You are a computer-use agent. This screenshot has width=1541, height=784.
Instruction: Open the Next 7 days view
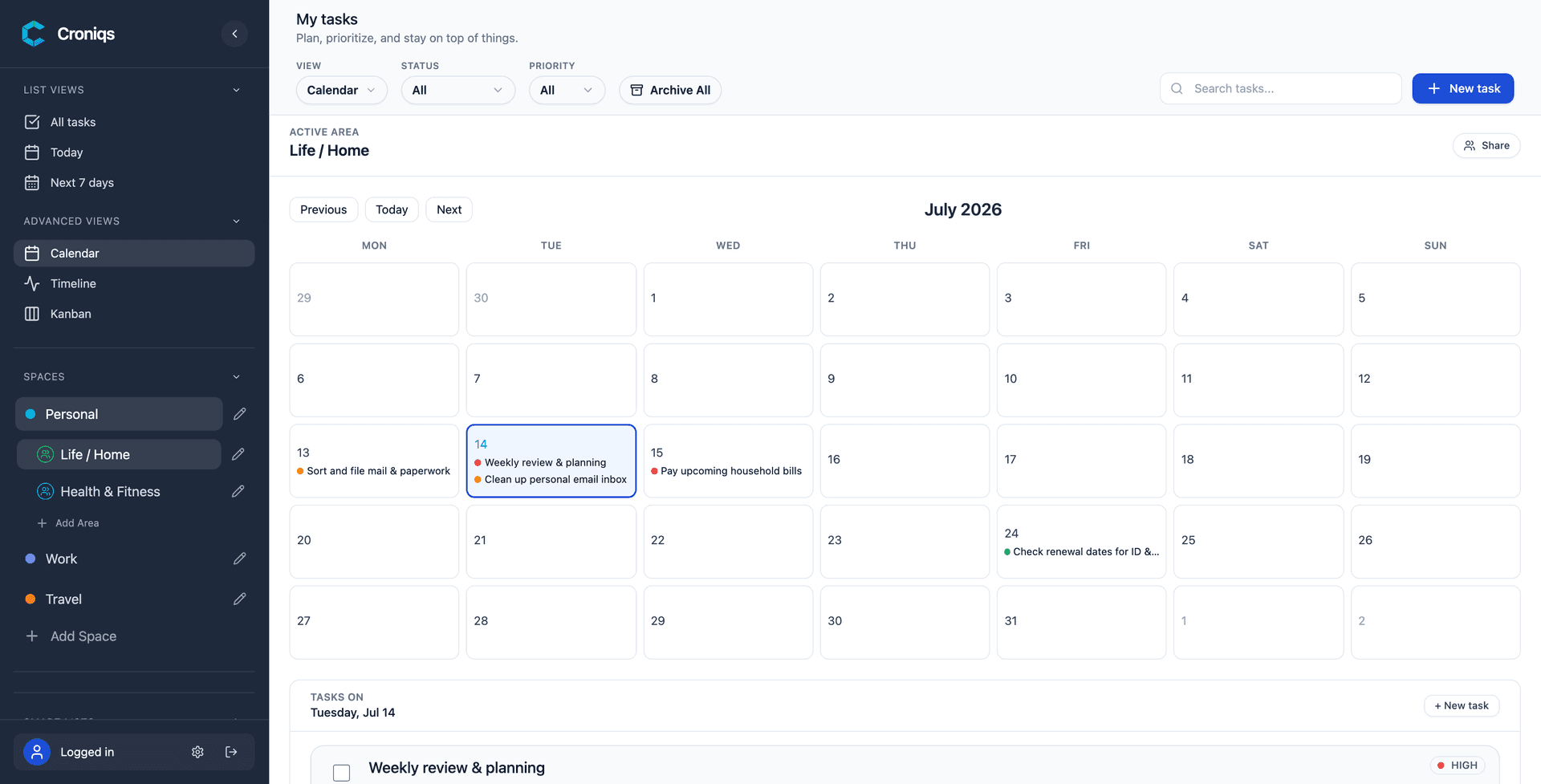coord(134,183)
